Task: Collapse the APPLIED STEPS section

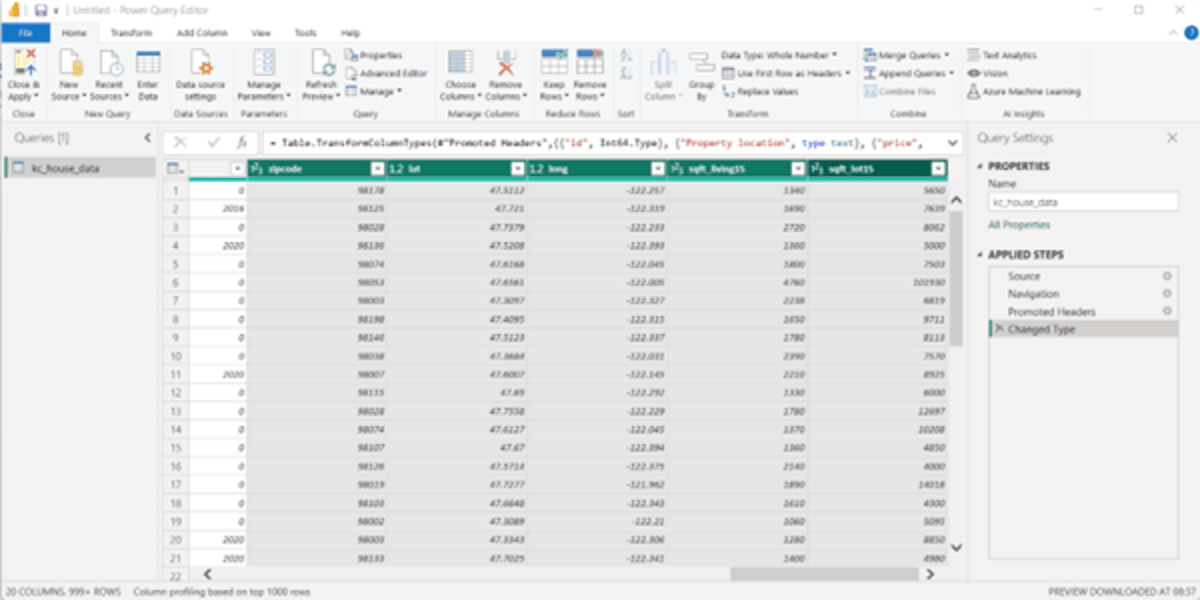Action: pos(978,255)
